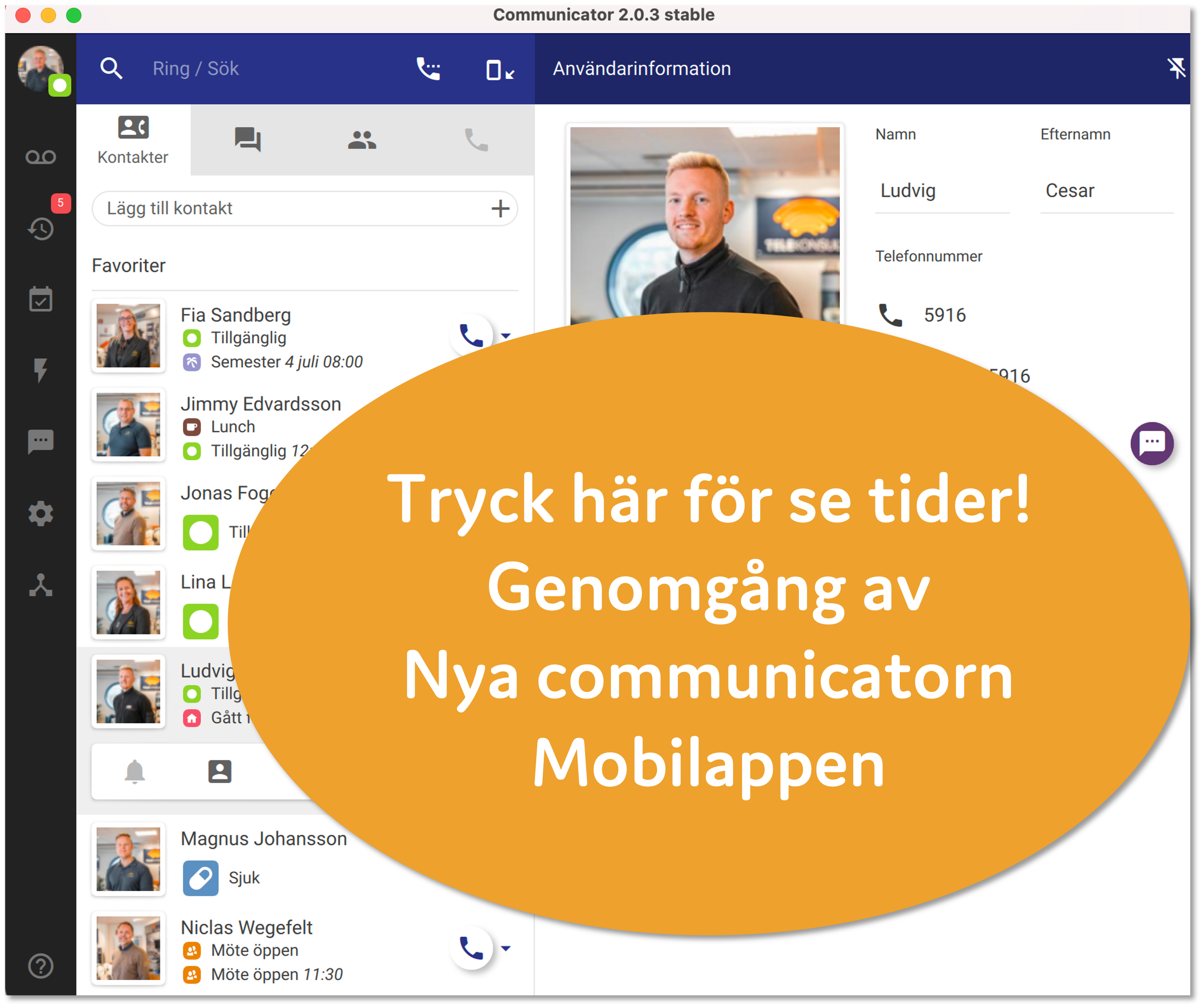The width and height of the screenshot is (1202, 1008).
Task: Click the Sjuk status icon
Action: click(x=201, y=878)
